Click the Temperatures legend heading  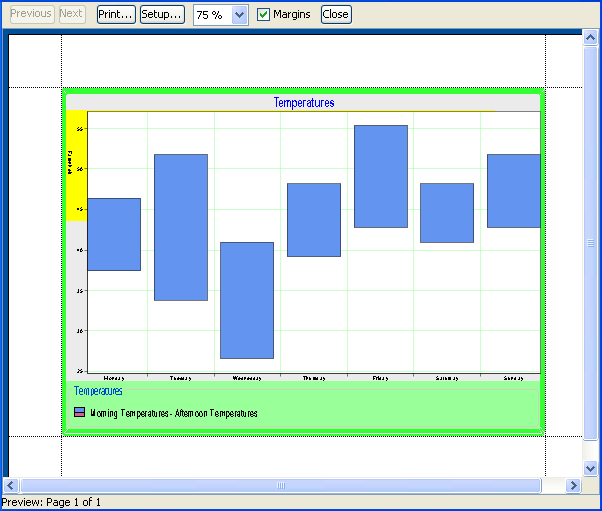point(98,391)
